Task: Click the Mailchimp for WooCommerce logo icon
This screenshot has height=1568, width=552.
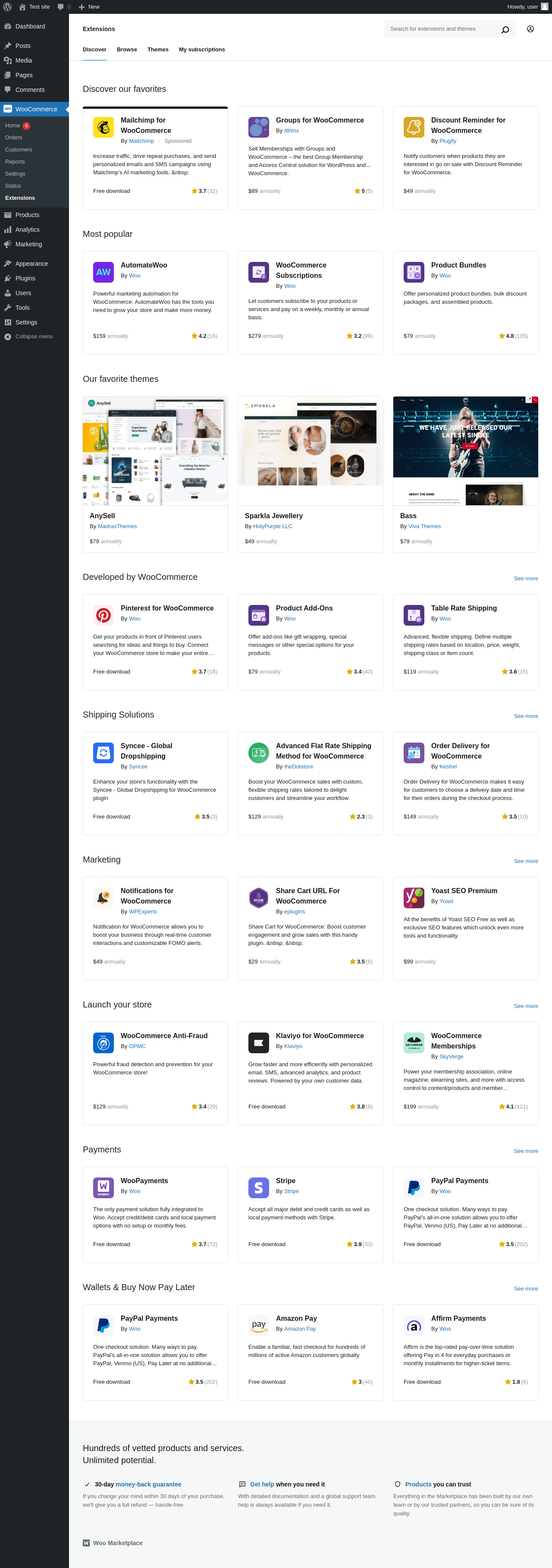Action: tap(103, 127)
